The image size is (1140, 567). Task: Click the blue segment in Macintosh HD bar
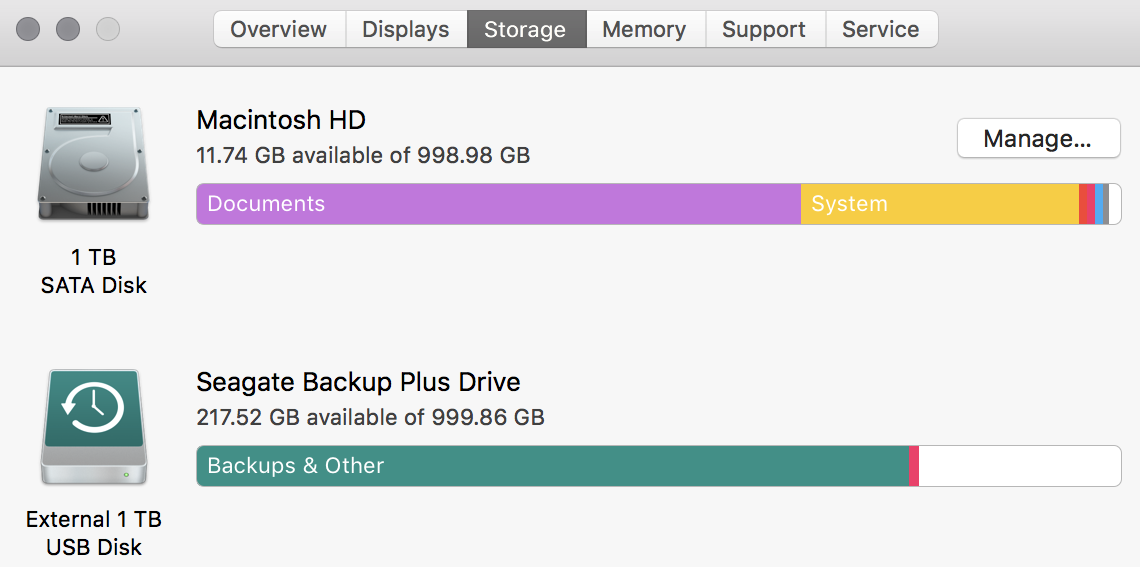1100,204
